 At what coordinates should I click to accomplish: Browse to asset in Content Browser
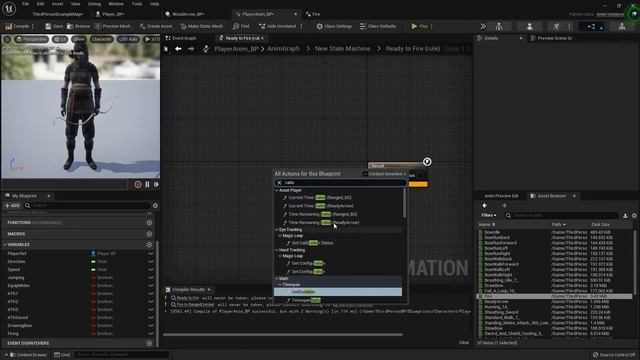[x=78, y=26]
